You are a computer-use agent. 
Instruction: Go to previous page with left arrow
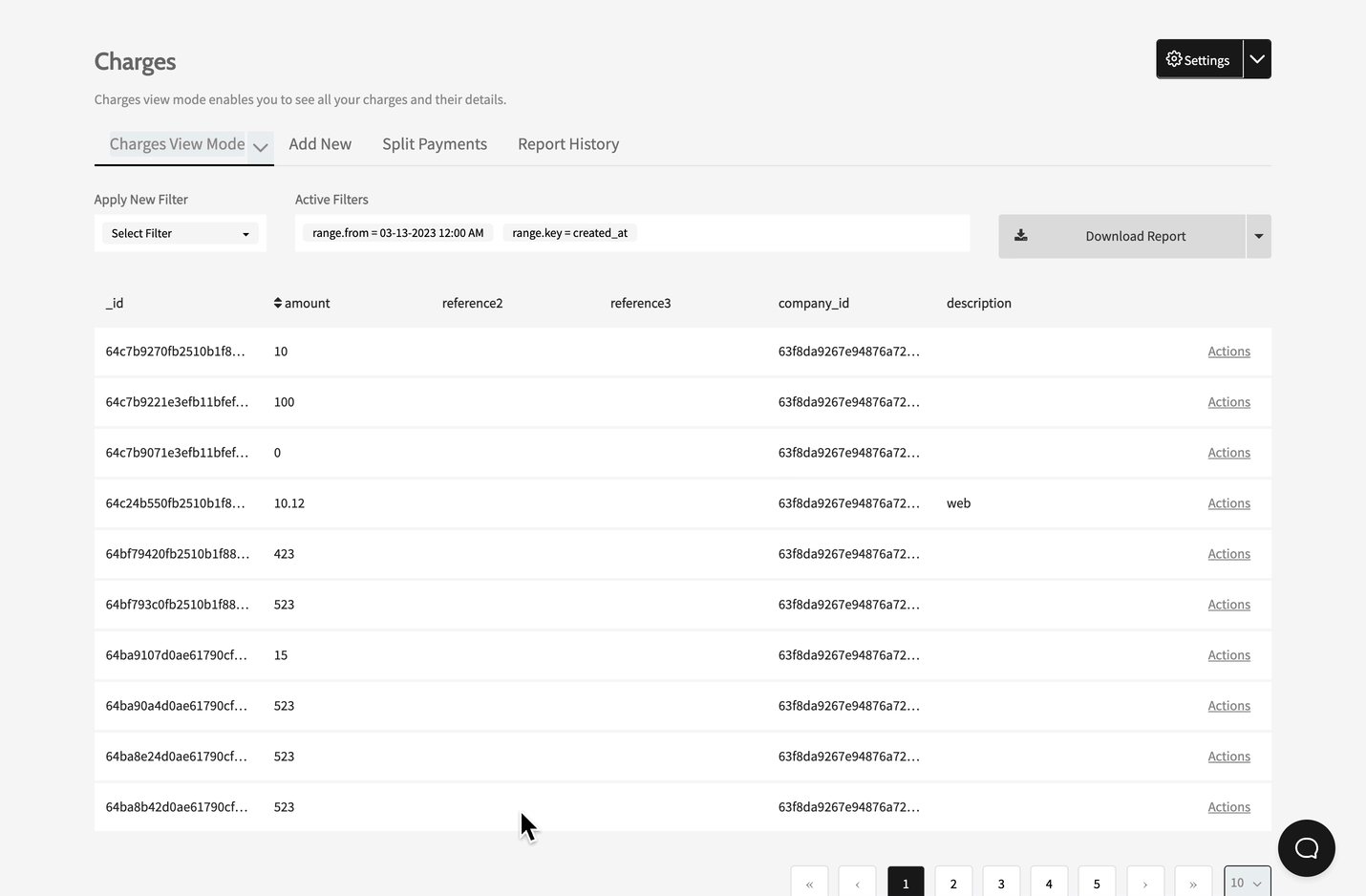click(x=857, y=884)
